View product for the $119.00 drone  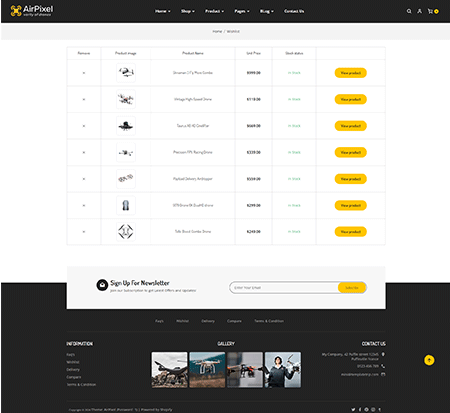coord(351,99)
